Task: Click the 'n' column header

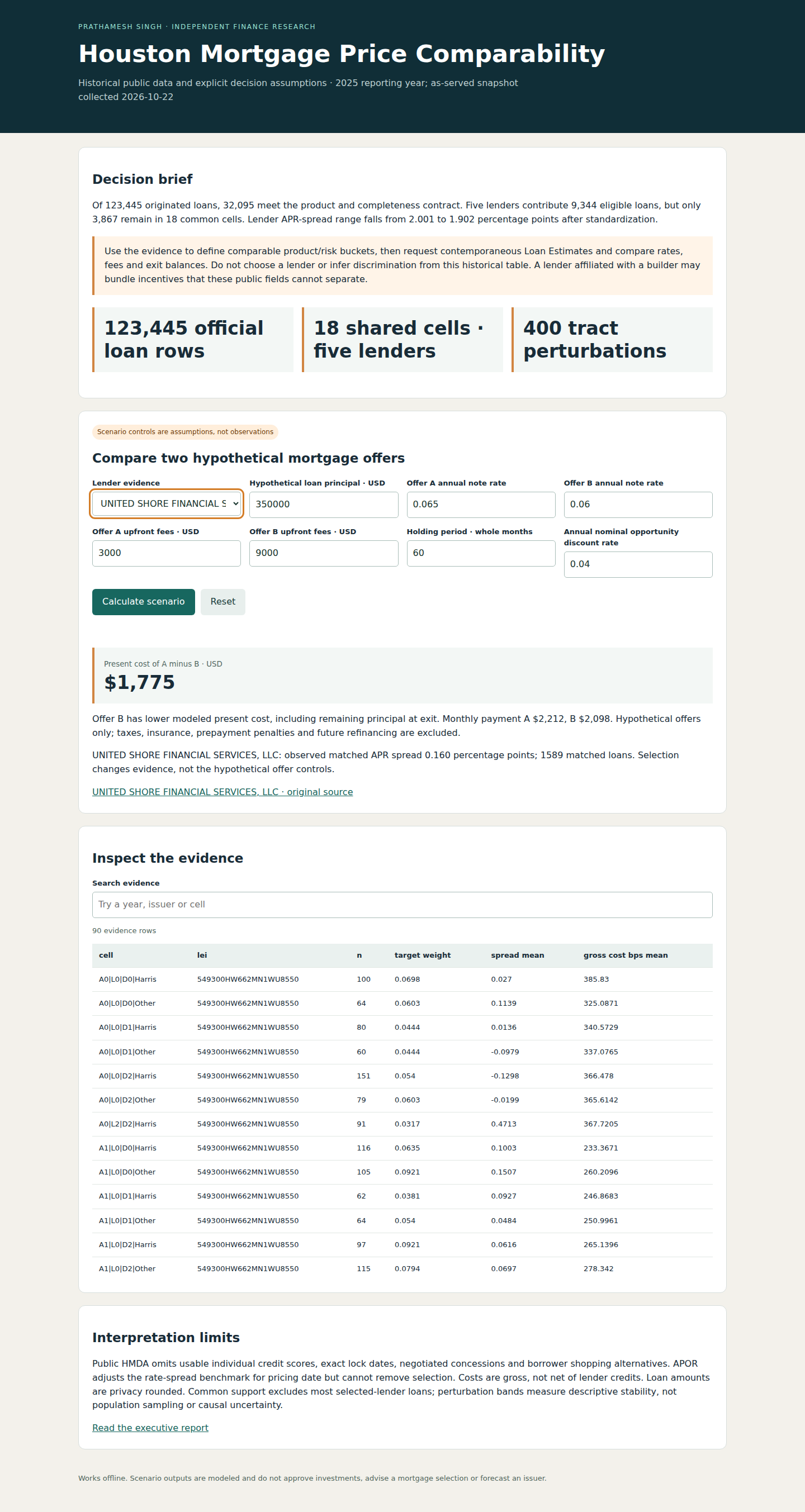Action: coord(359,955)
